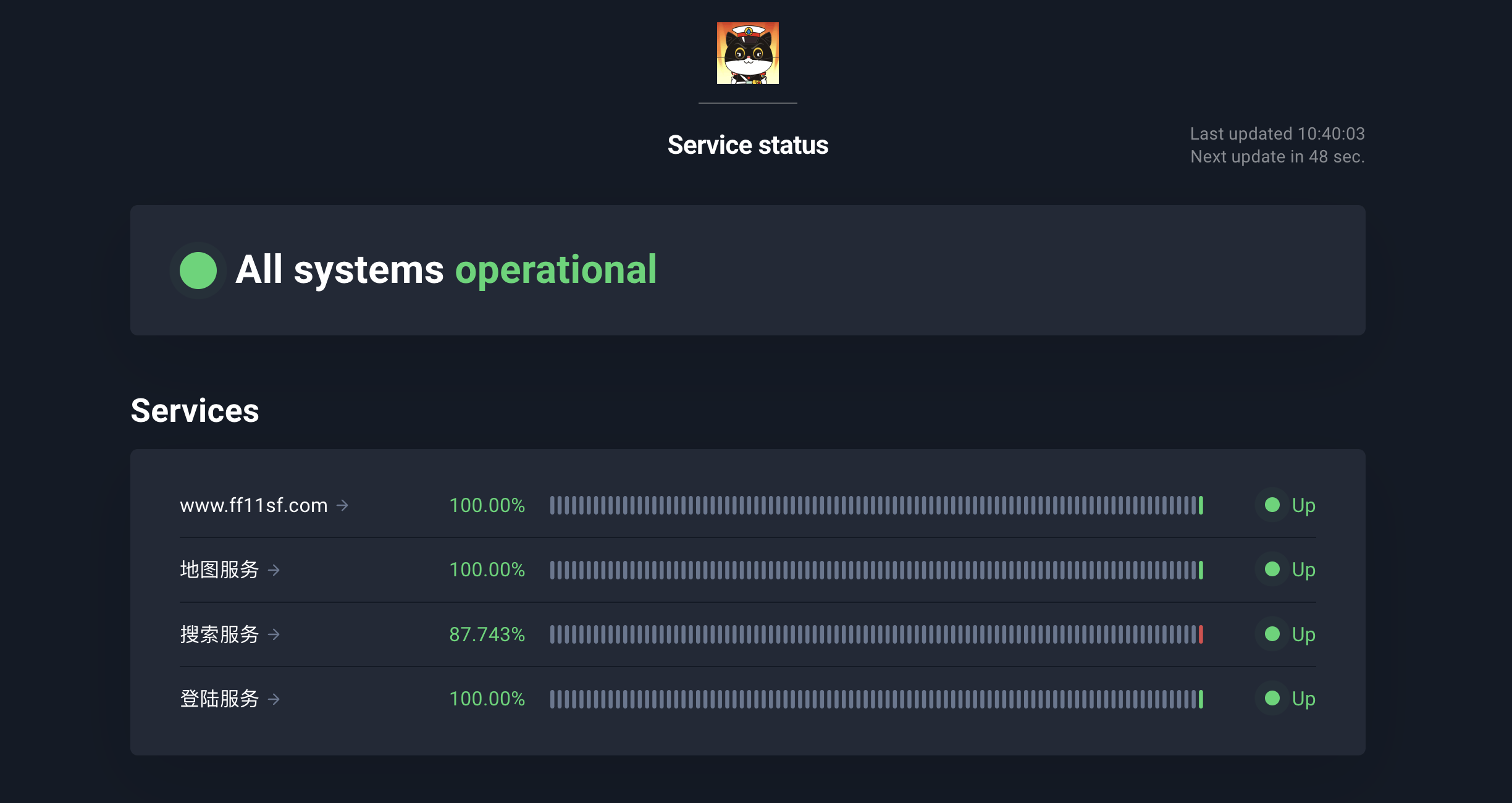1512x803 pixels.
Task: Click the Last updated timestamp text
Action: [x=1277, y=133]
